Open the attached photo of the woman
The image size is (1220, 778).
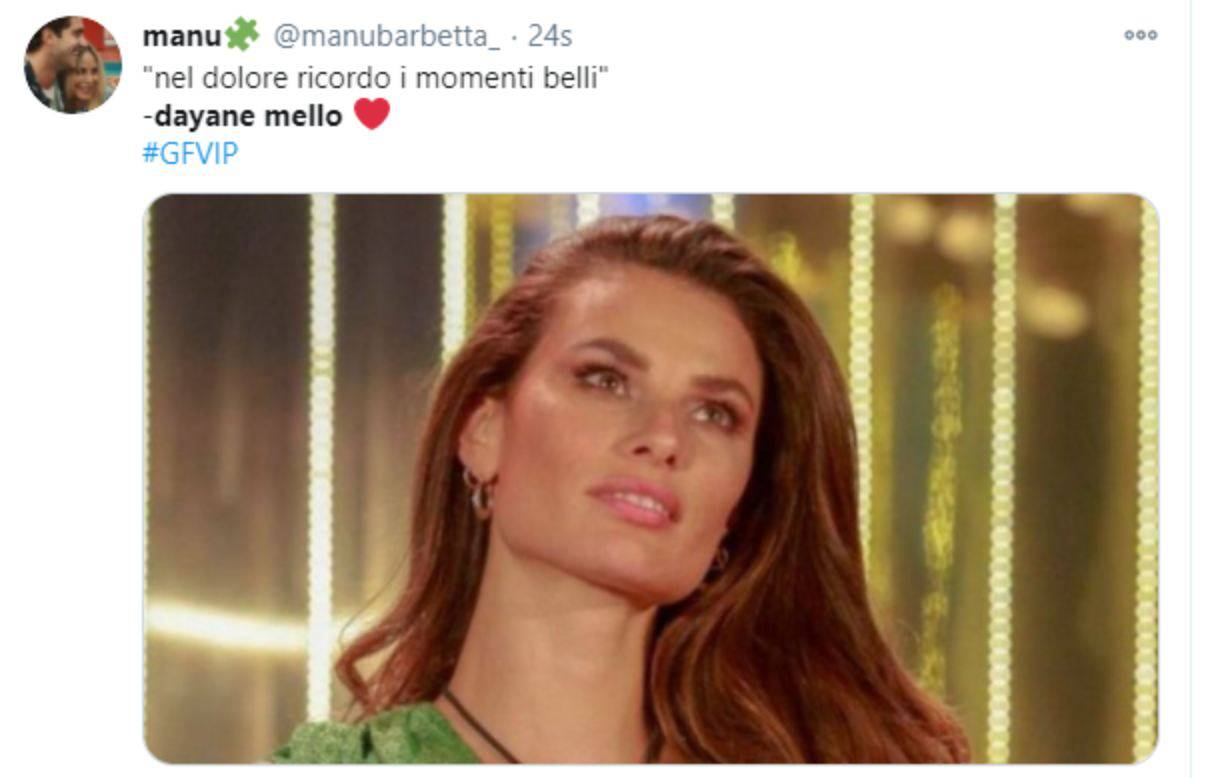[x=651, y=478]
